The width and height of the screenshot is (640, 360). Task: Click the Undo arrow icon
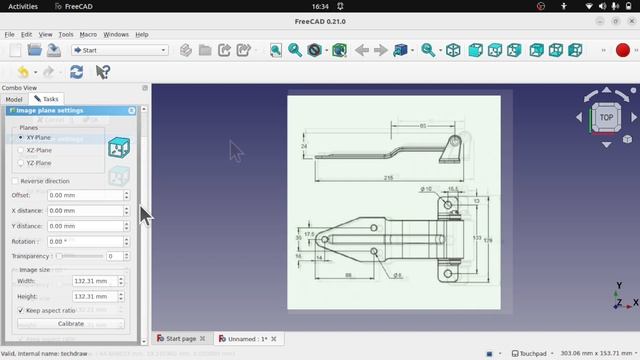pos(23,72)
